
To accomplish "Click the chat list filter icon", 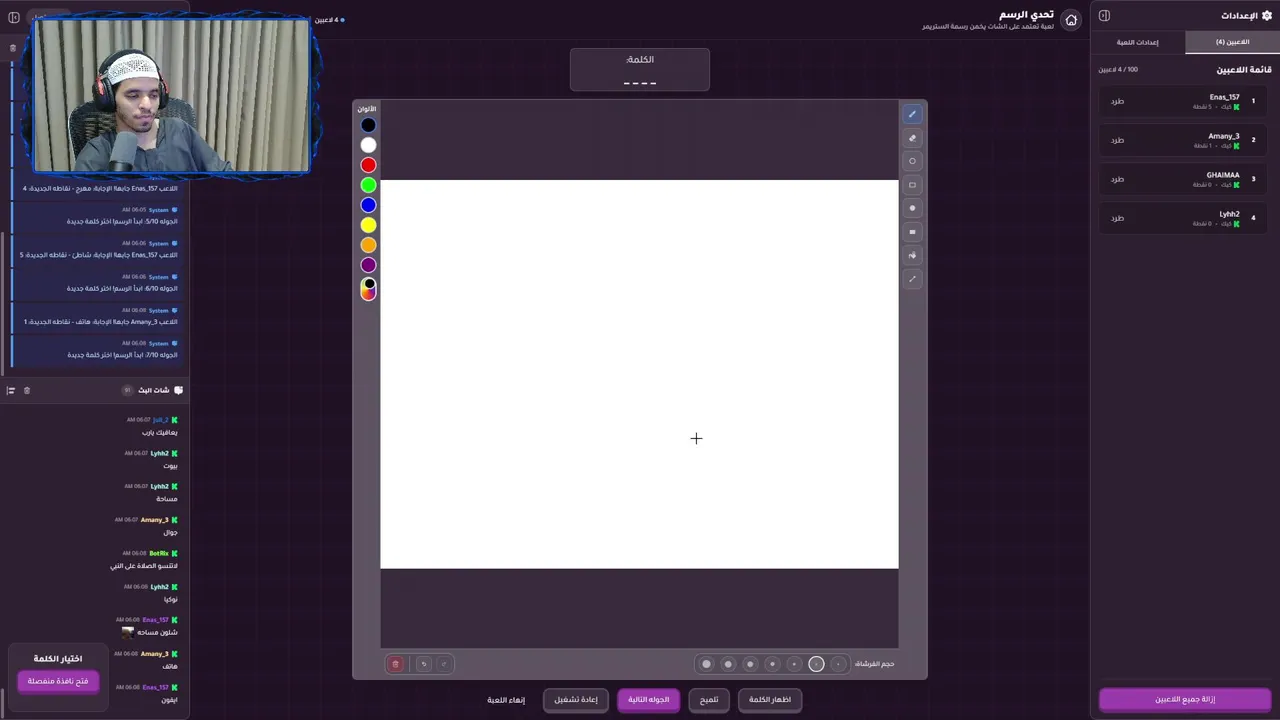I will coord(11,390).
